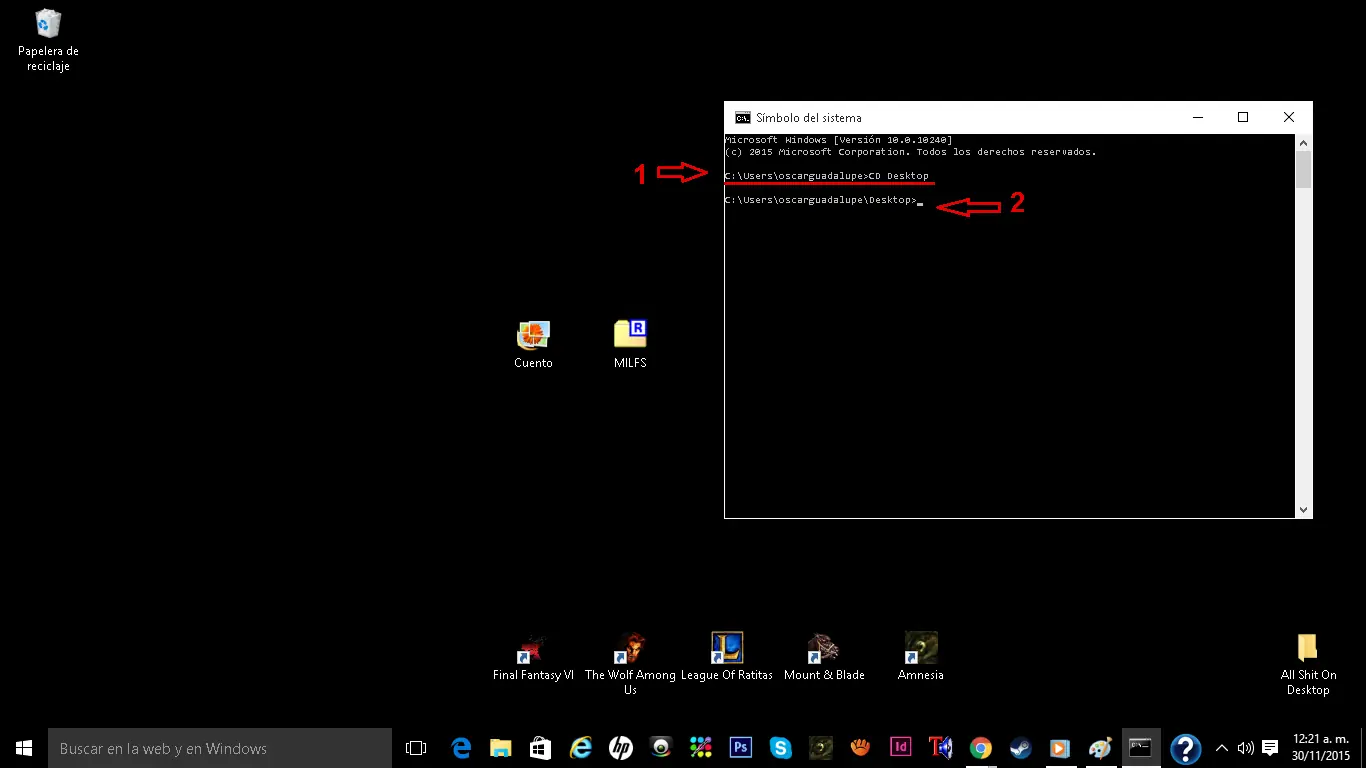Open the volume control in the tray
1366x768 pixels.
tap(1245, 748)
